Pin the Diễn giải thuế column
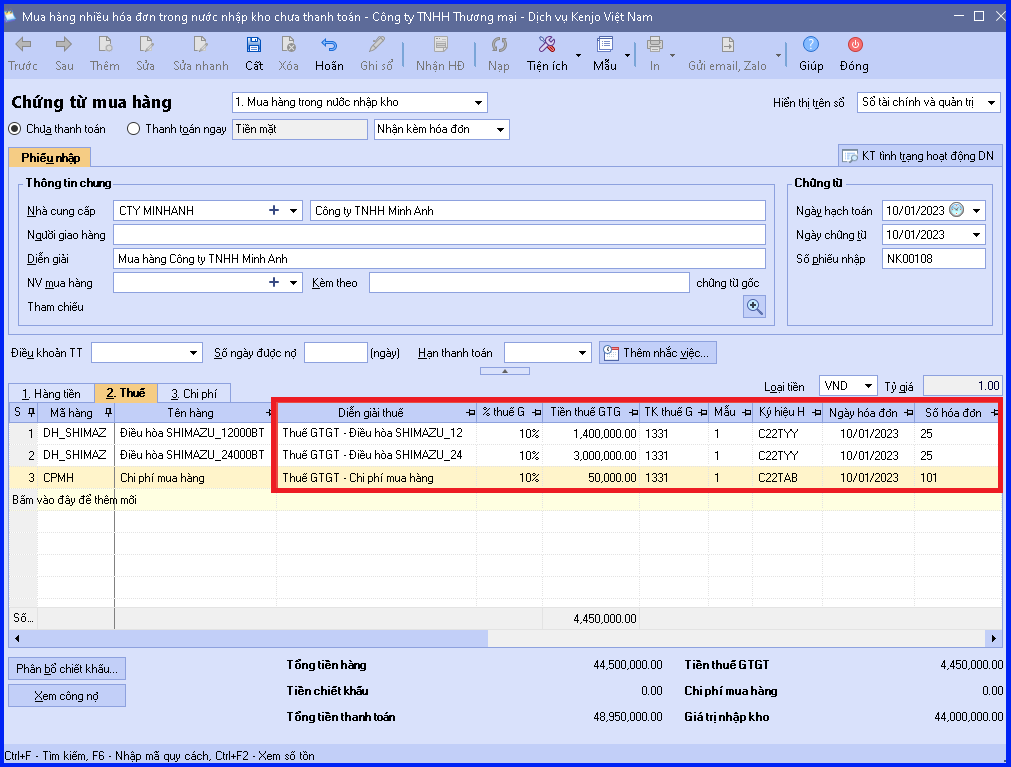This screenshot has height=767, width=1011. [471, 413]
